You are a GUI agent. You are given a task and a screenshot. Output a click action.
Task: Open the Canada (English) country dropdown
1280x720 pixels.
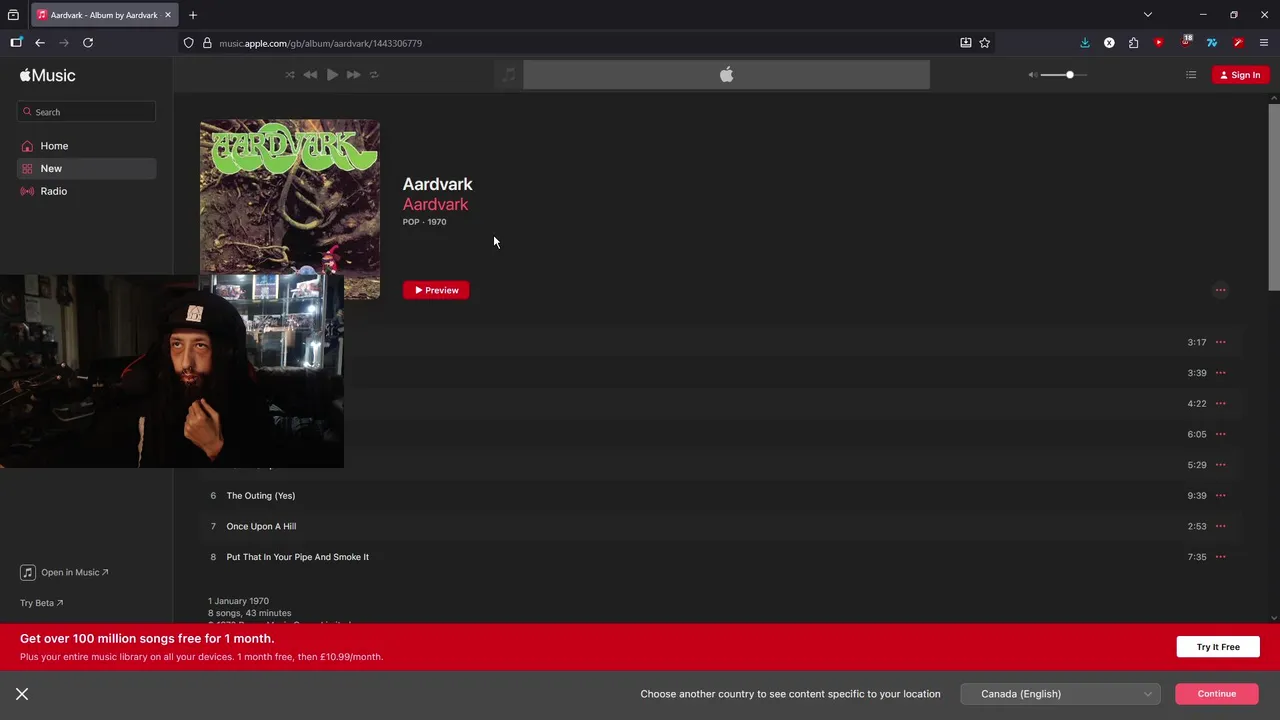click(1060, 694)
